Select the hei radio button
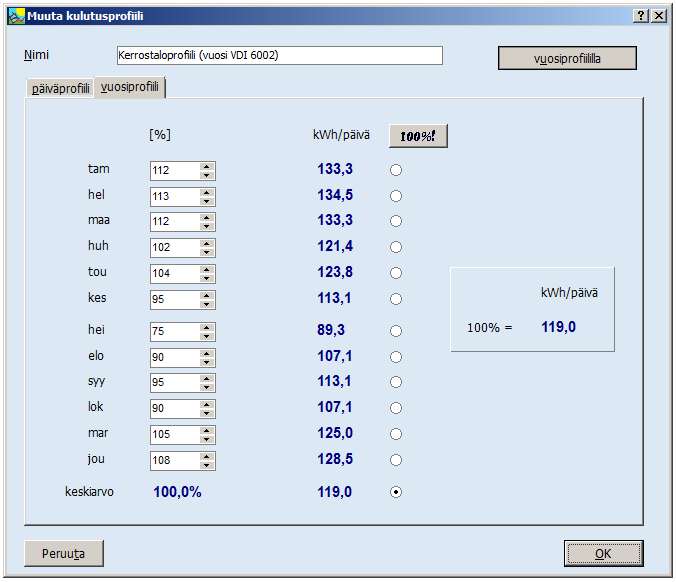This screenshot has height=582, width=676. click(x=396, y=331)
